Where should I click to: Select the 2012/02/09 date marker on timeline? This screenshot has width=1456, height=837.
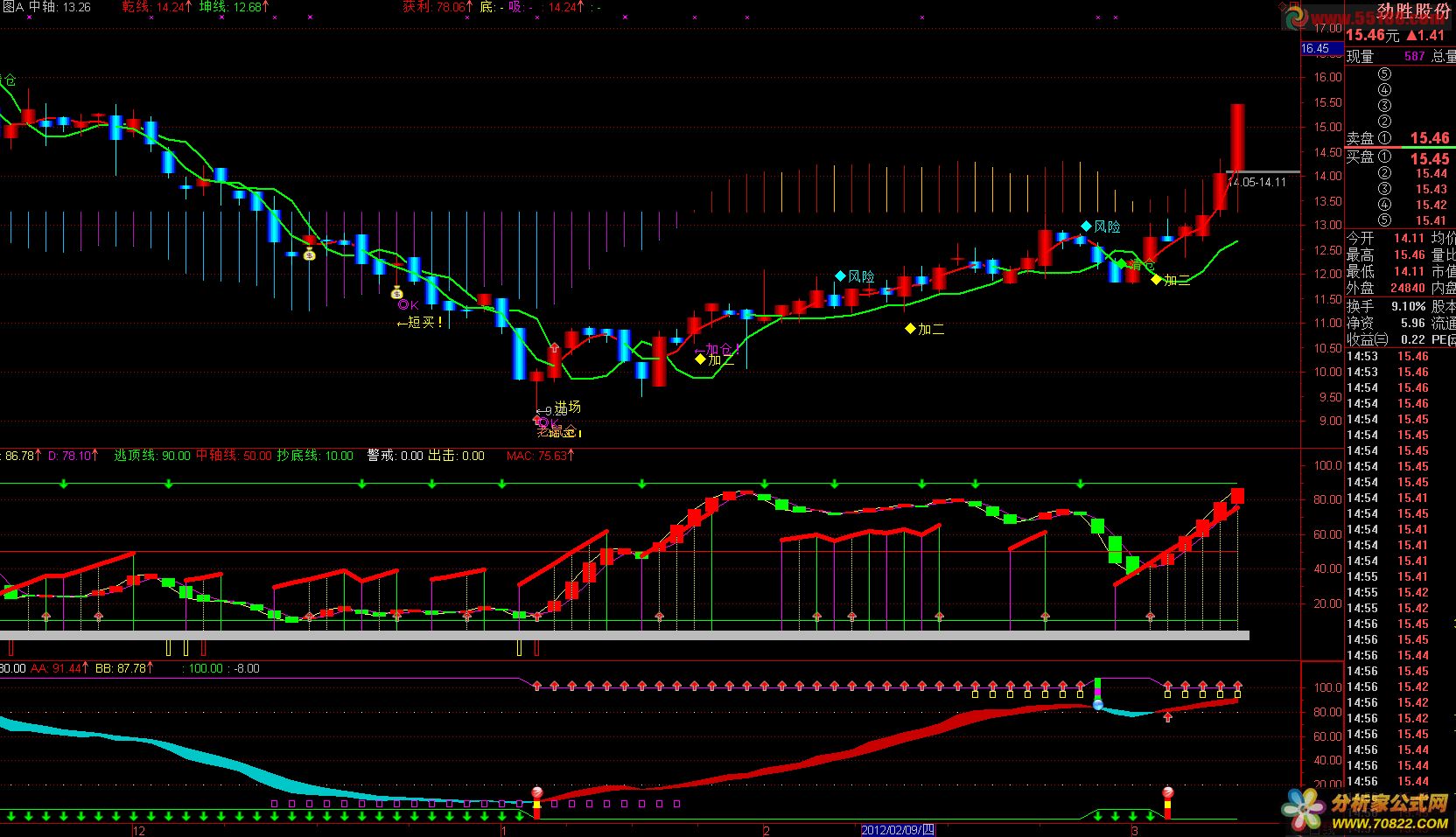tap(898, 829)
